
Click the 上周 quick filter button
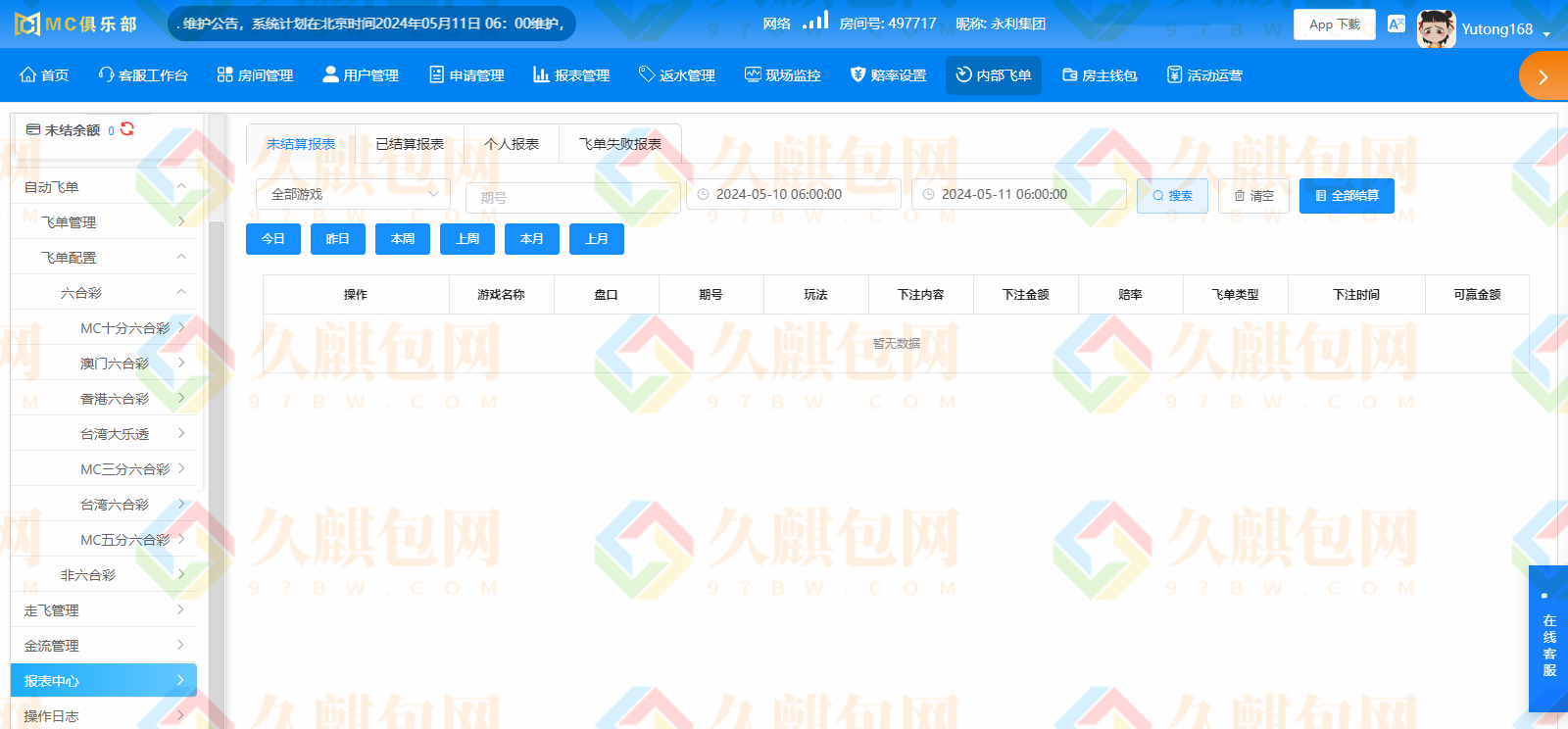coord(467,239)
